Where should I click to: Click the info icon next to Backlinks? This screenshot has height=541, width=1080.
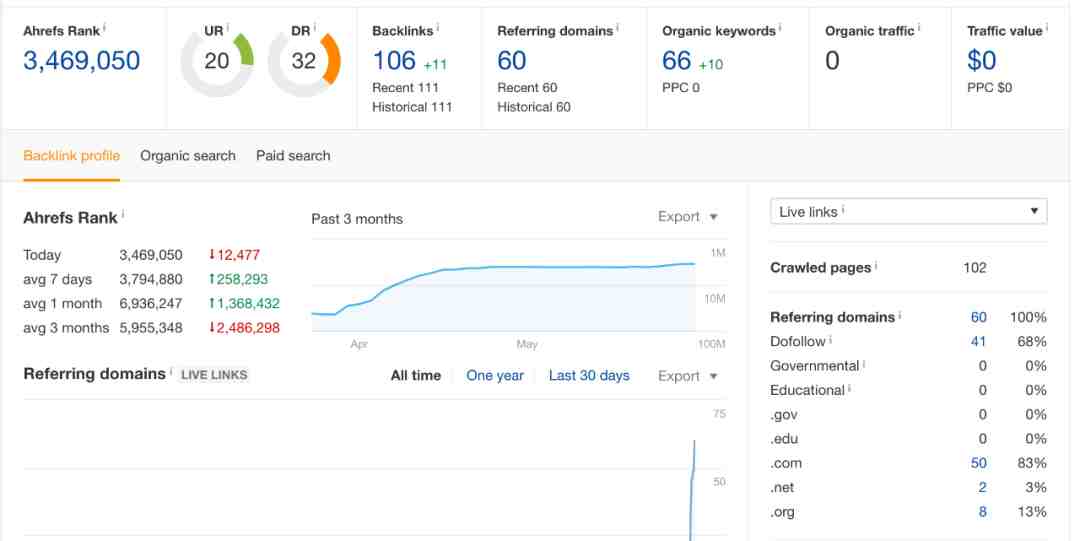438,28
